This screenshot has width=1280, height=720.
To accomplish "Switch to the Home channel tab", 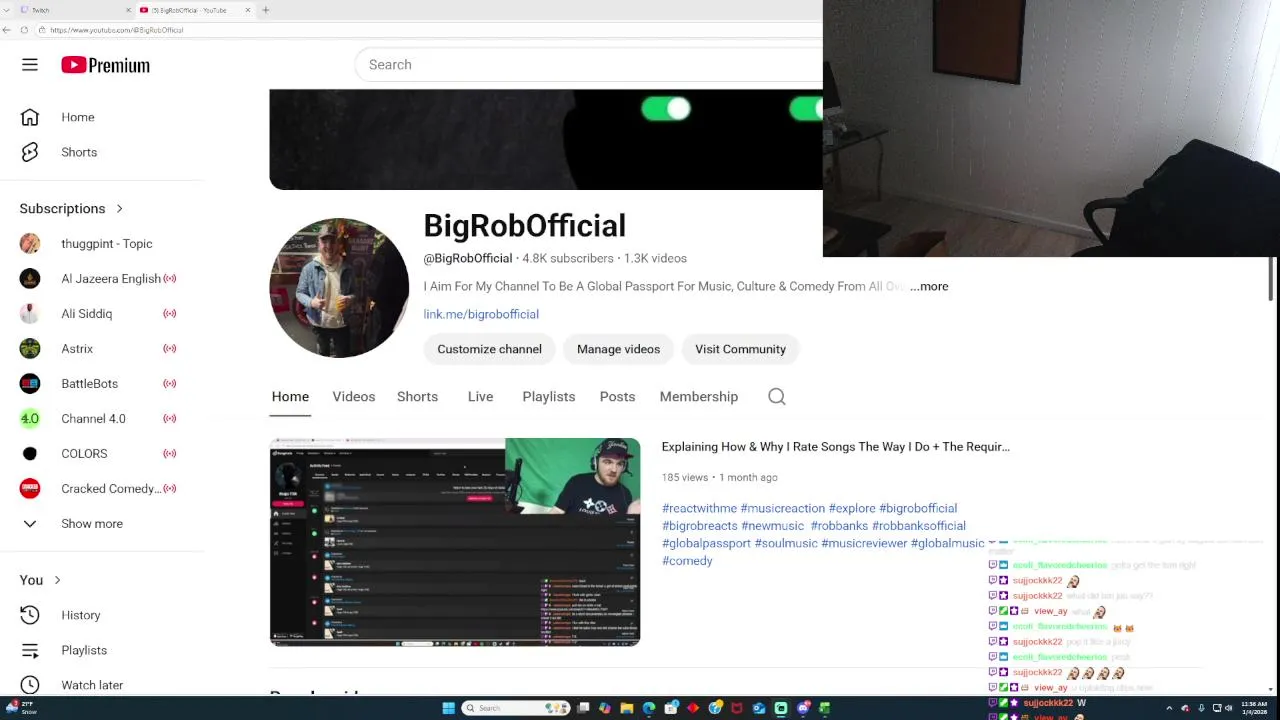I will 290,397.
